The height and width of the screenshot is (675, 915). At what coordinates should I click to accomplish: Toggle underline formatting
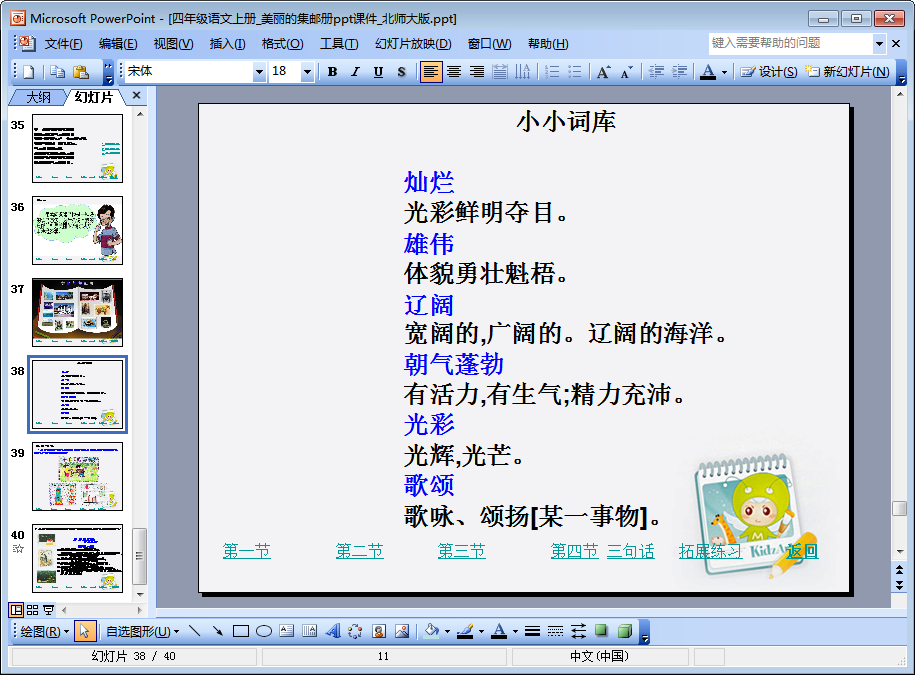(378, 72)
